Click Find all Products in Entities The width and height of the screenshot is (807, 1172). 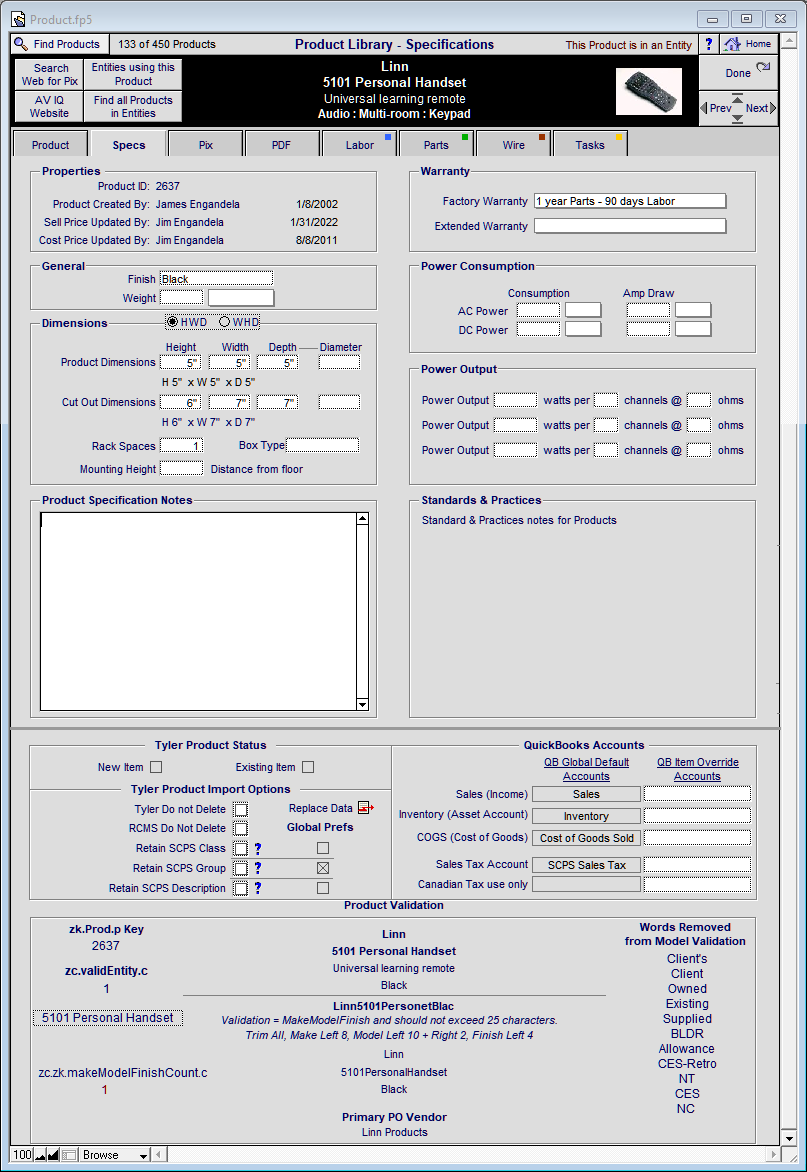pos(133,106)
